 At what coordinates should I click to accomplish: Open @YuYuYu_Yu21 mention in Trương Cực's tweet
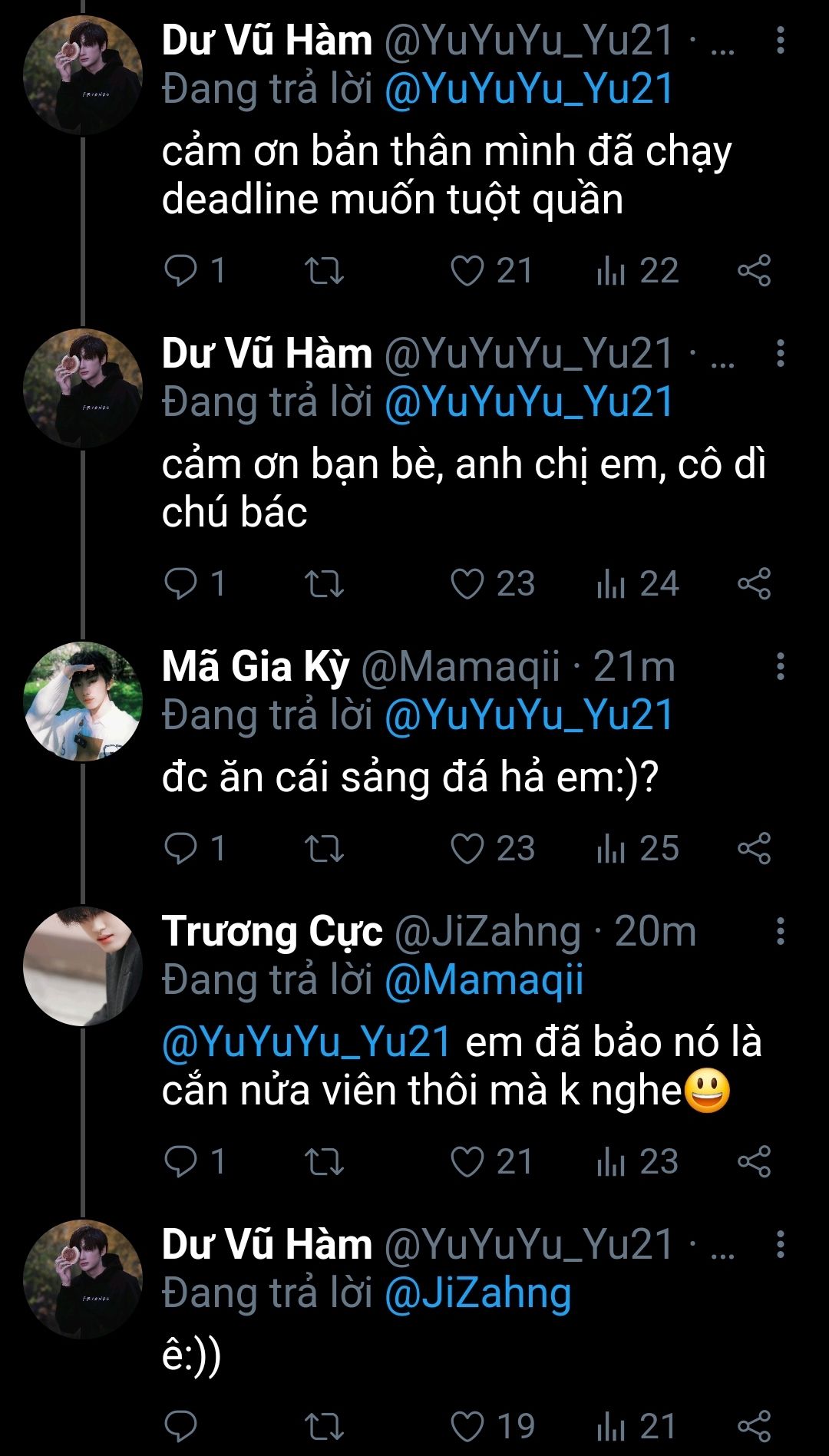tap(306, 1042)
